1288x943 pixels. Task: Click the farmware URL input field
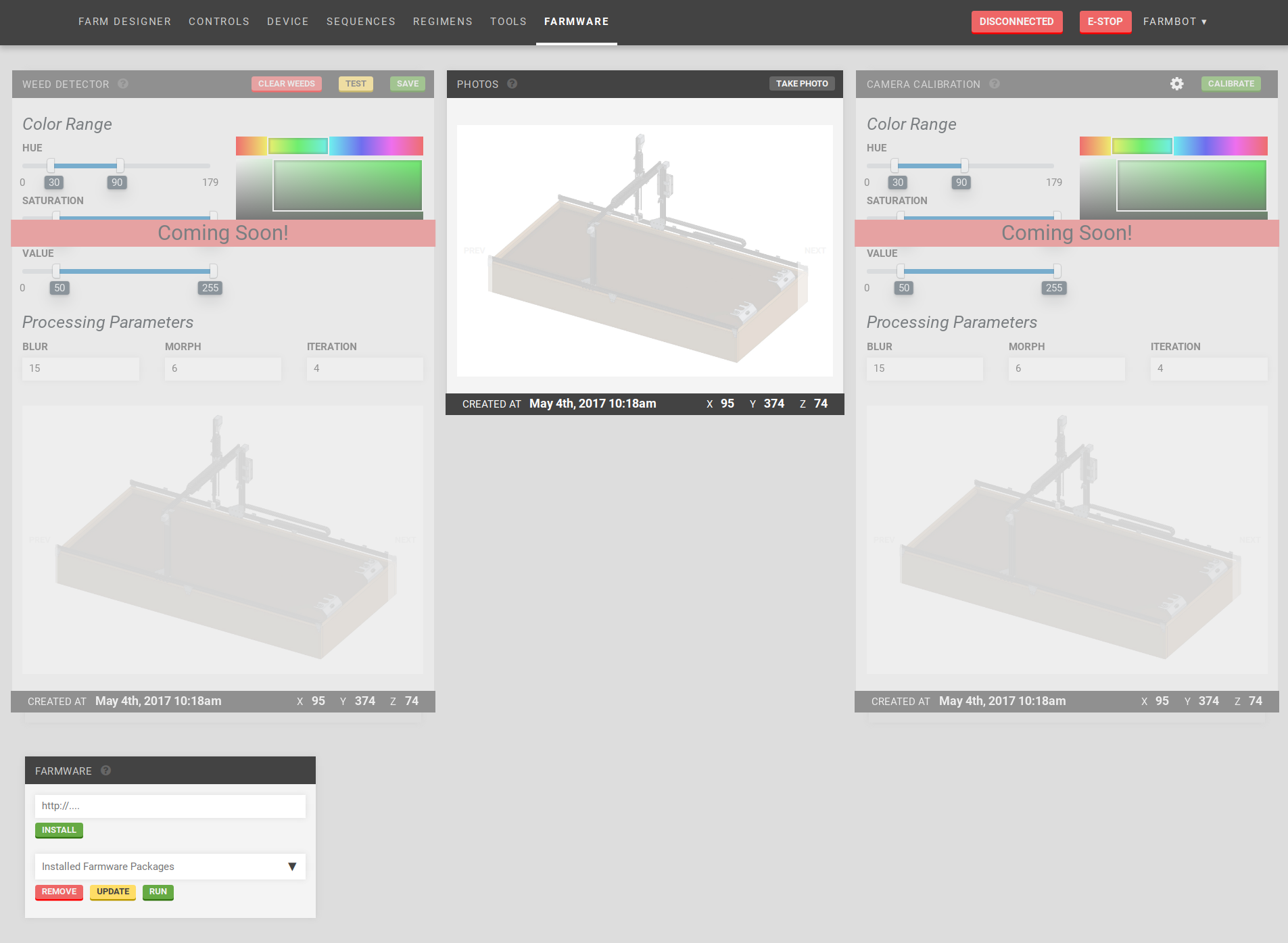(170, 806)
